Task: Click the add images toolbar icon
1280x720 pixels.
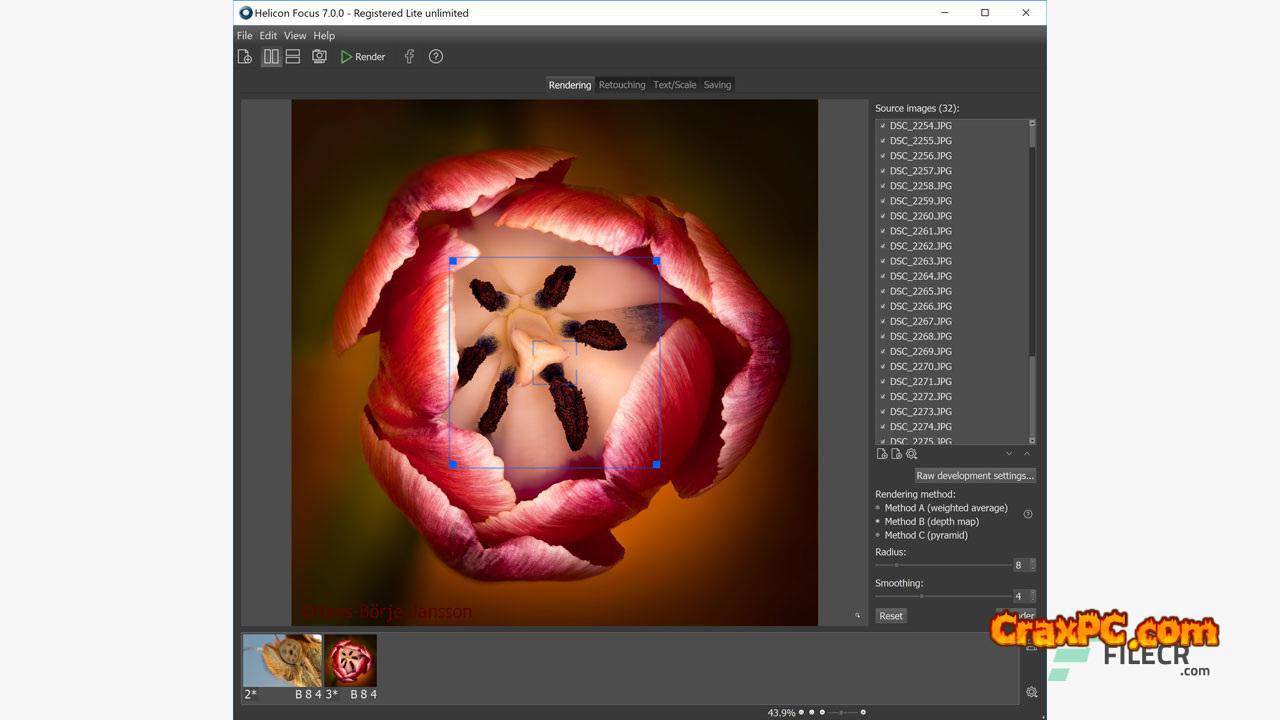Action: click(245, 57)
